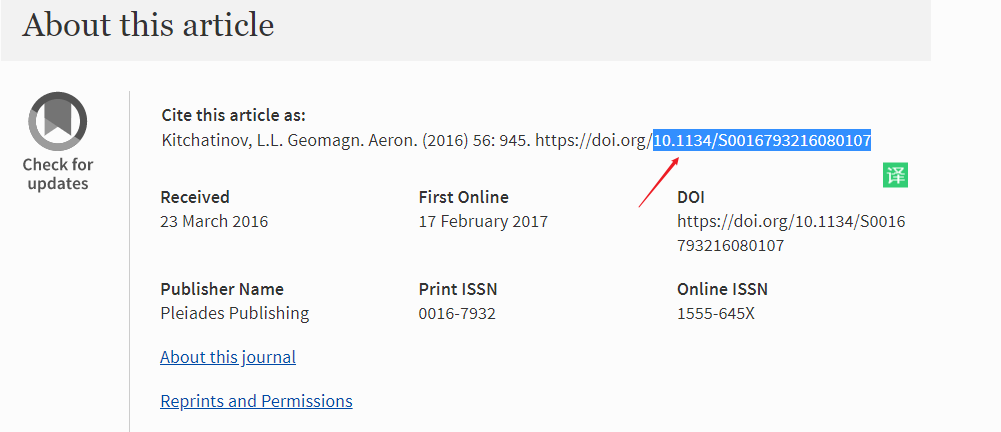This screenshot has width=1001, height=432.
Task: Click the 'Check for updates' caption text
Action: click(x=58, y=174)
